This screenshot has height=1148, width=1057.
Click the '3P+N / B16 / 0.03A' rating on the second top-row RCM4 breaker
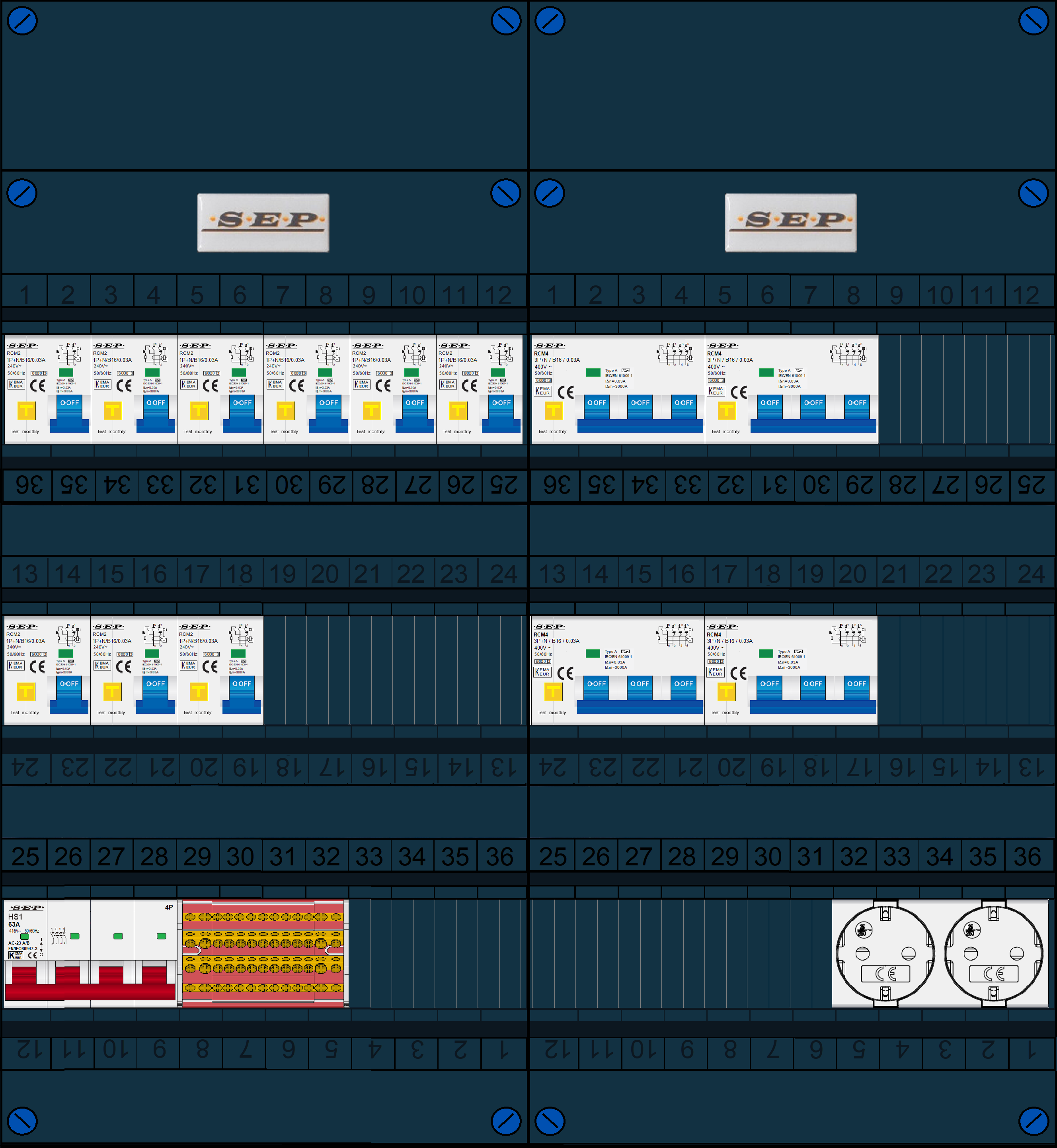730,360
